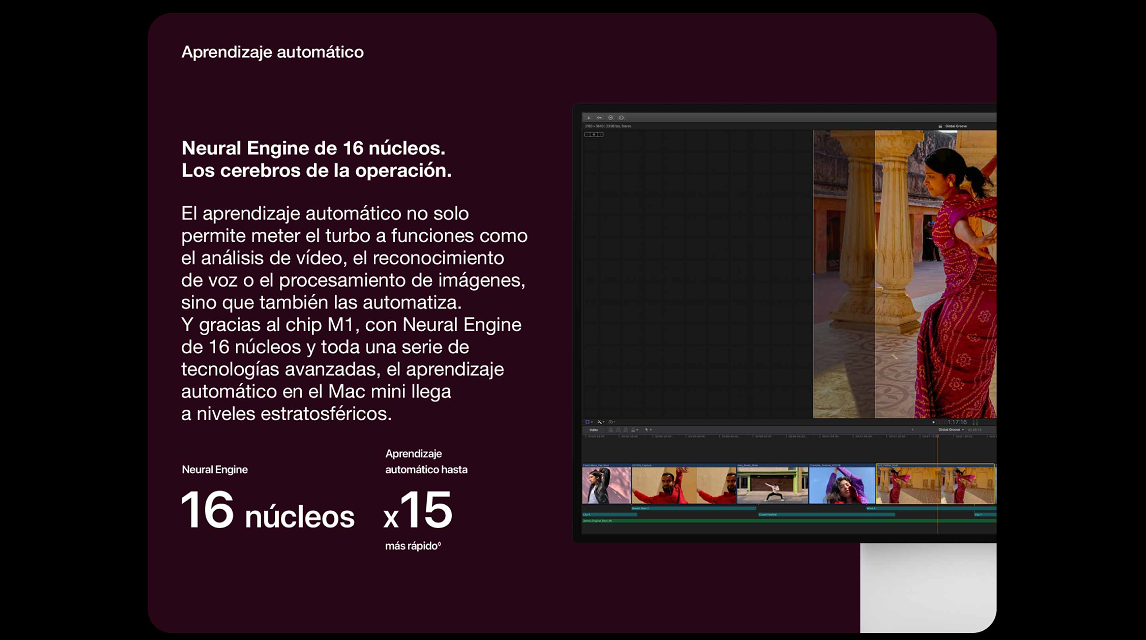
Task: Click the fourth icon in top toolbar
Action: click(x=621, y=118)
